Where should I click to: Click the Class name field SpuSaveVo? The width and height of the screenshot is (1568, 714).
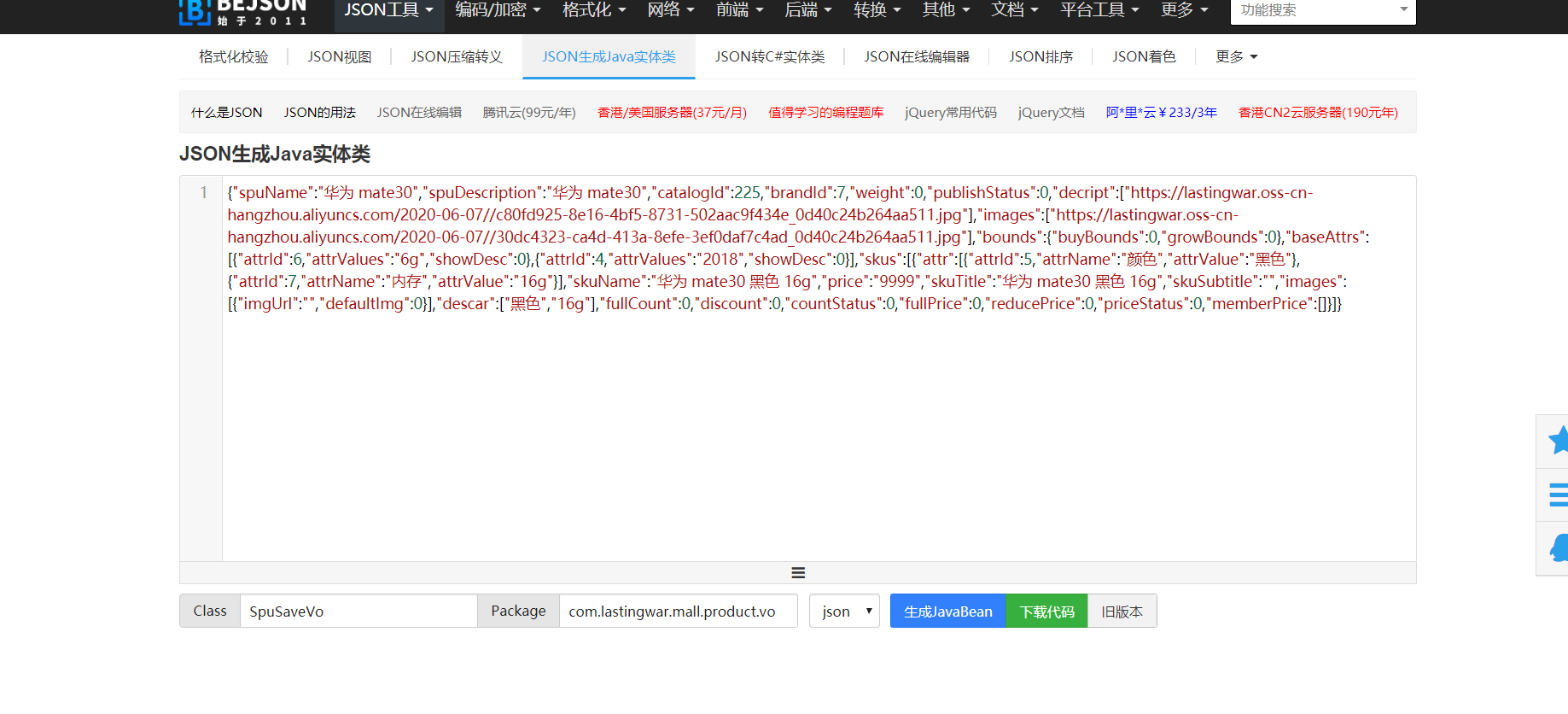click(x=358, y=612)
